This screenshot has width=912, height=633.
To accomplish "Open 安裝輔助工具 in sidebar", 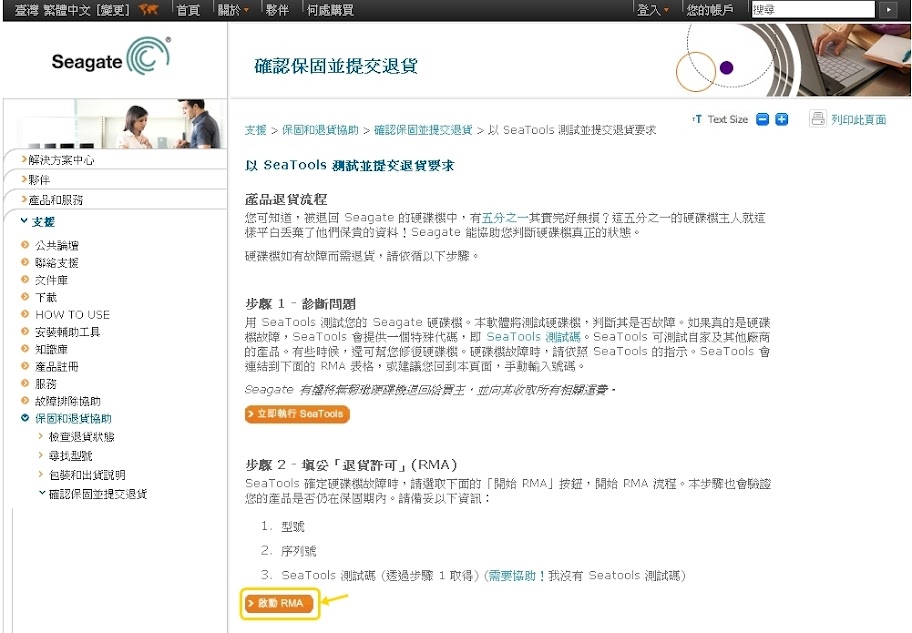I will click(x=67, y=332).
